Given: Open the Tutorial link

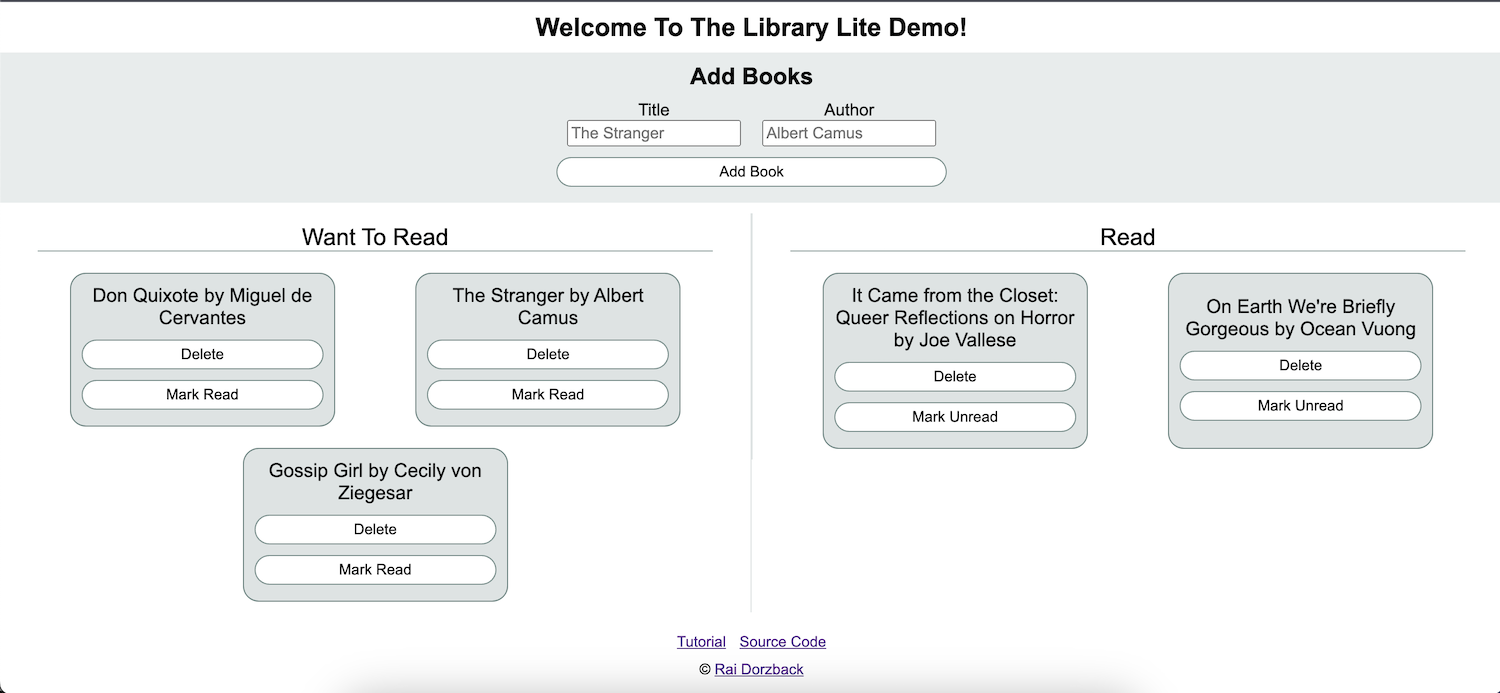Looking at the screenshot, I should point(701,642).
